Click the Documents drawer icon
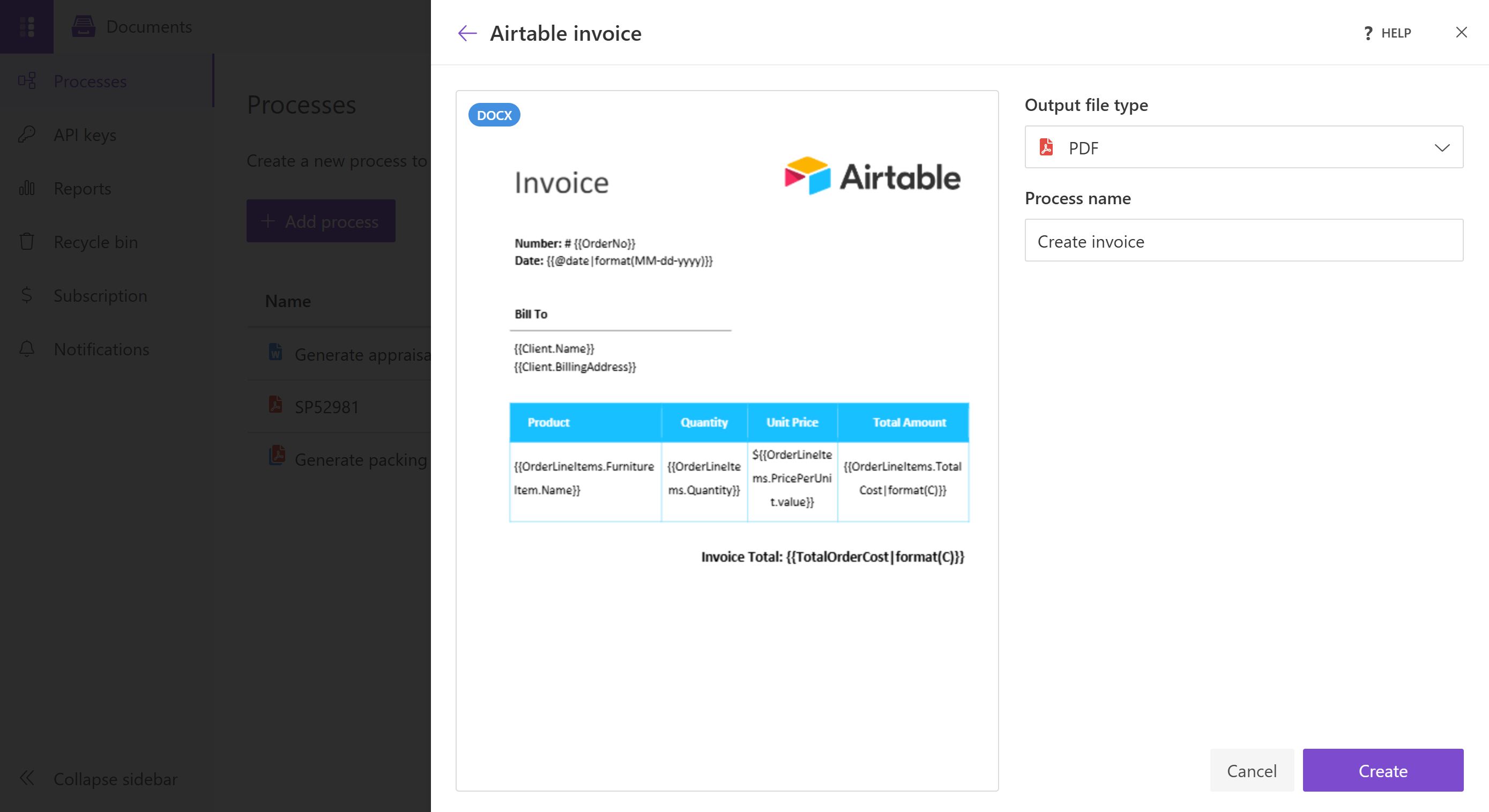The image size is (1489, 812). pyautogui.click(x=83, y=26)
